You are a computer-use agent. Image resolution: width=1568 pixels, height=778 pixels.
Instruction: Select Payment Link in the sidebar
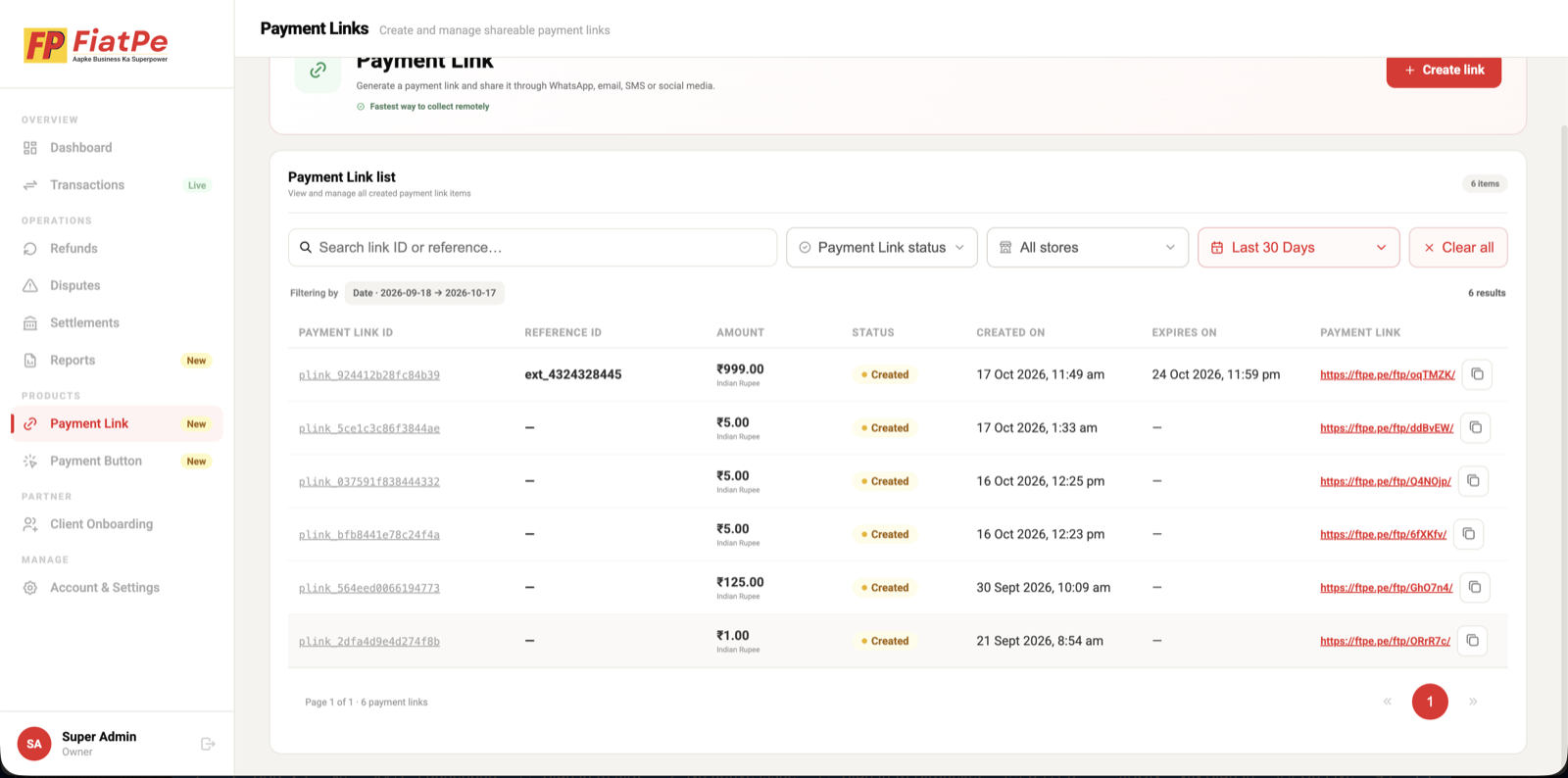[x=117, y=423]
